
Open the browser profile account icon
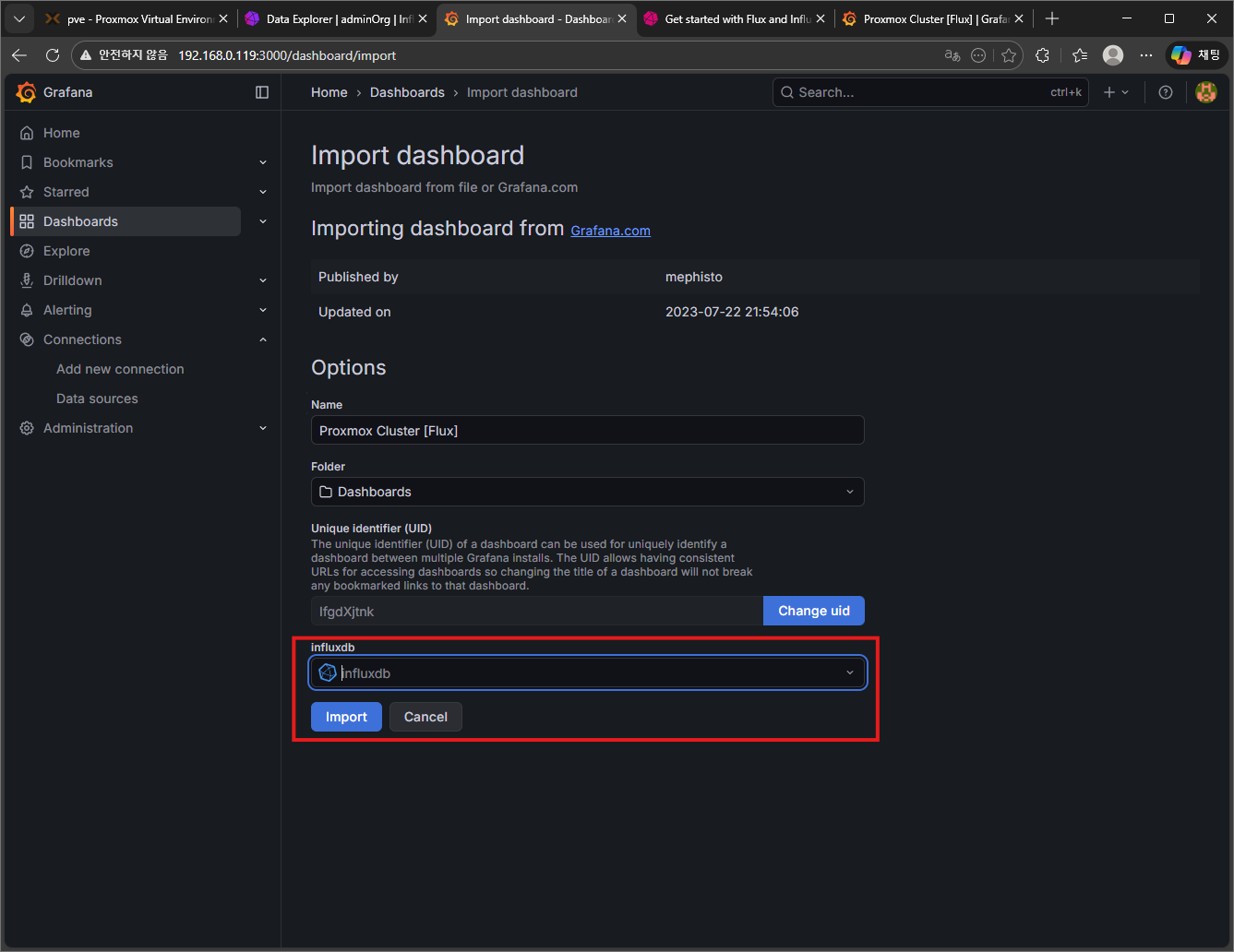(x=1114, y=55)
